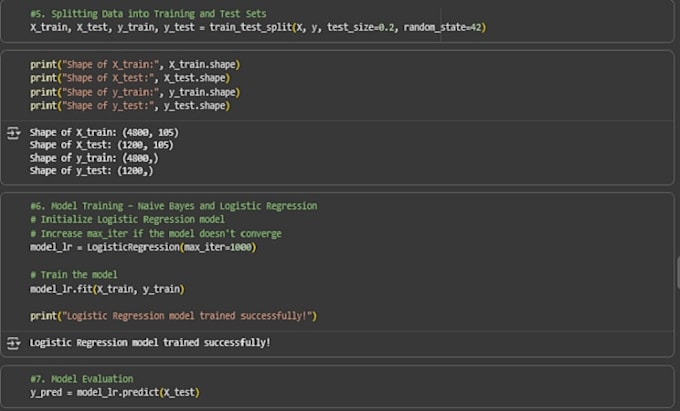Viewport: 680px width, 411px height.
Task: Click comment '# Increase max_iter if the model doesn't converge'
Action: click(x=156, y=234)
